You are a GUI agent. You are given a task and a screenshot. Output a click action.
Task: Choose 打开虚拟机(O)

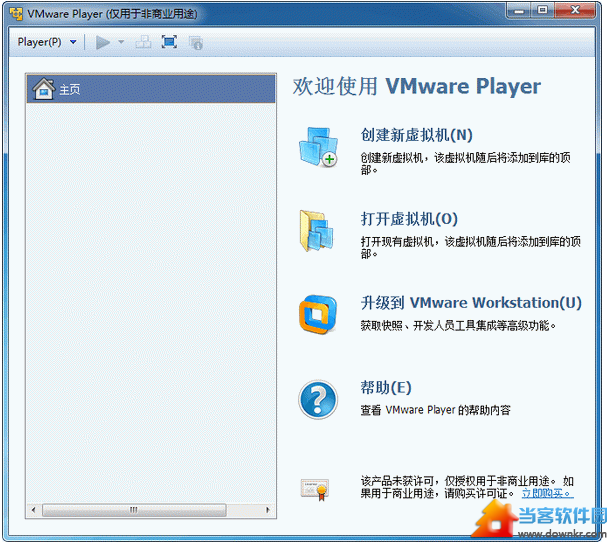pyautogui.click(x=409, y=219)
